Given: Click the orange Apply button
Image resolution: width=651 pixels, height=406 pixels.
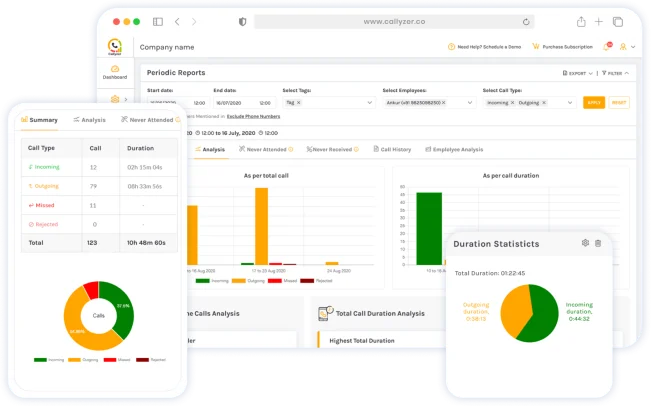Looking at the screenshot, I should (594, 103).
